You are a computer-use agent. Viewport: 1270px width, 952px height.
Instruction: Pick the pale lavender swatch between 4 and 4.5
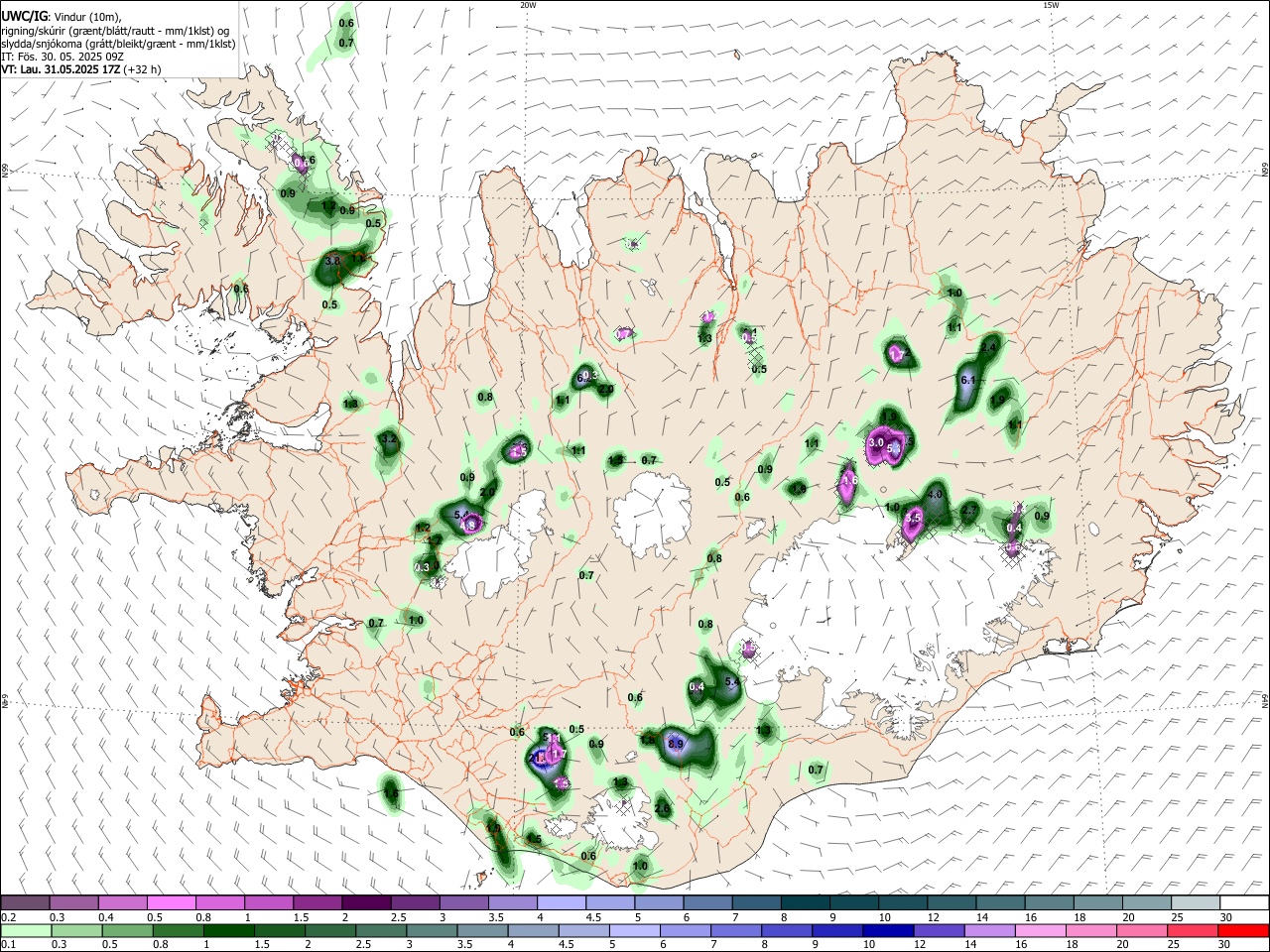[x=561, y=902]
